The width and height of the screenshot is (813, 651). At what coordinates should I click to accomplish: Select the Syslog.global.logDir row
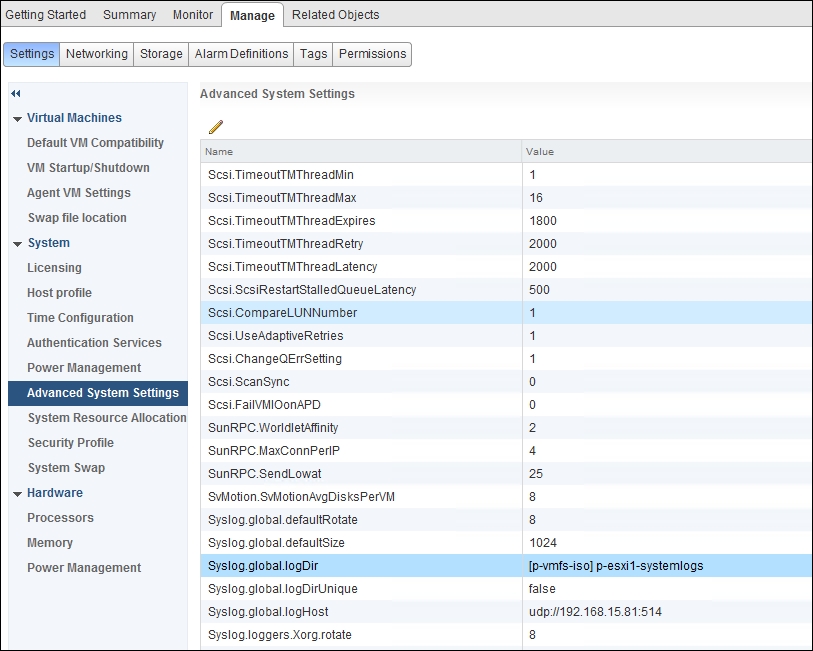click(x=507, y=565)
